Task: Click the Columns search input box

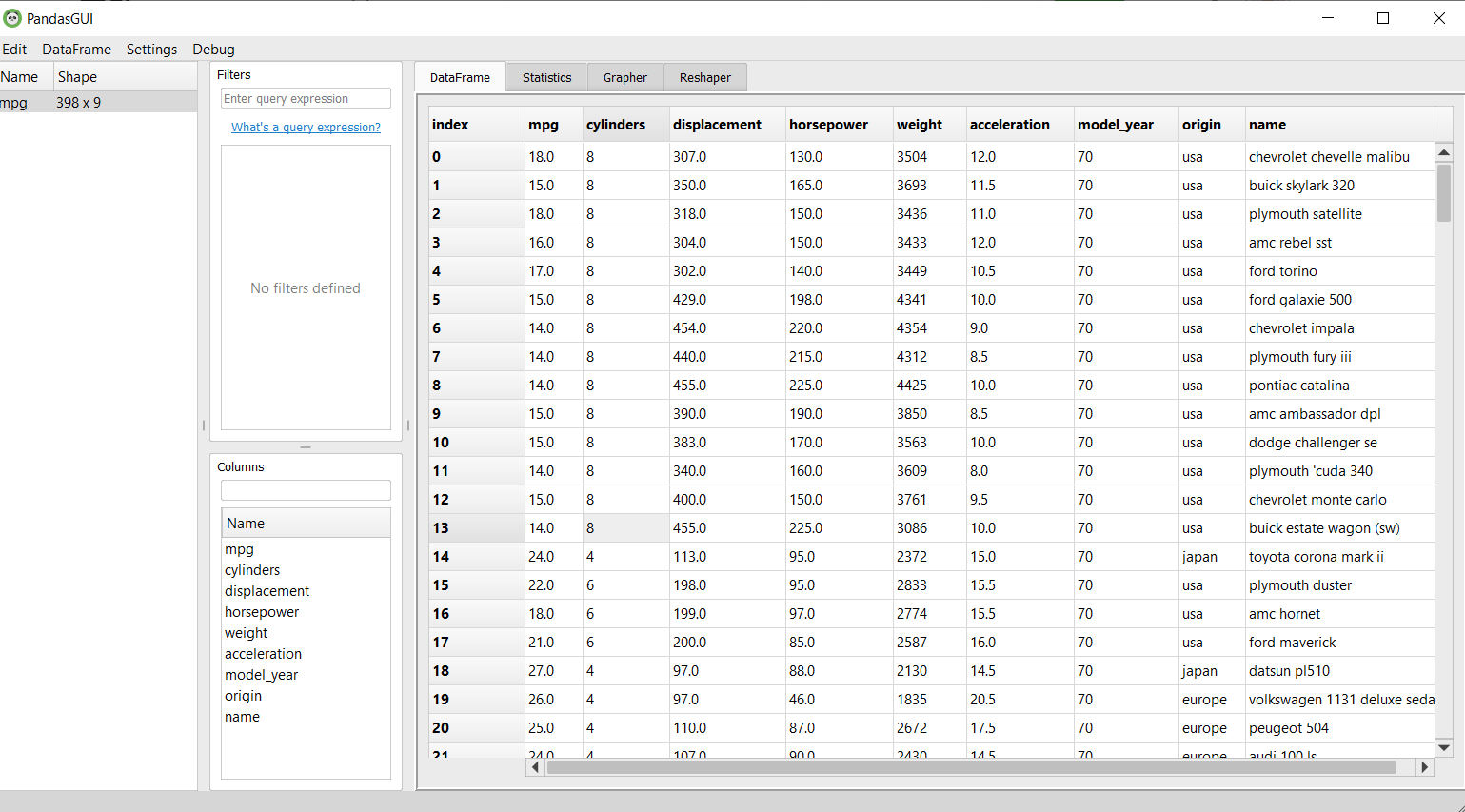Action: point(306,490)
